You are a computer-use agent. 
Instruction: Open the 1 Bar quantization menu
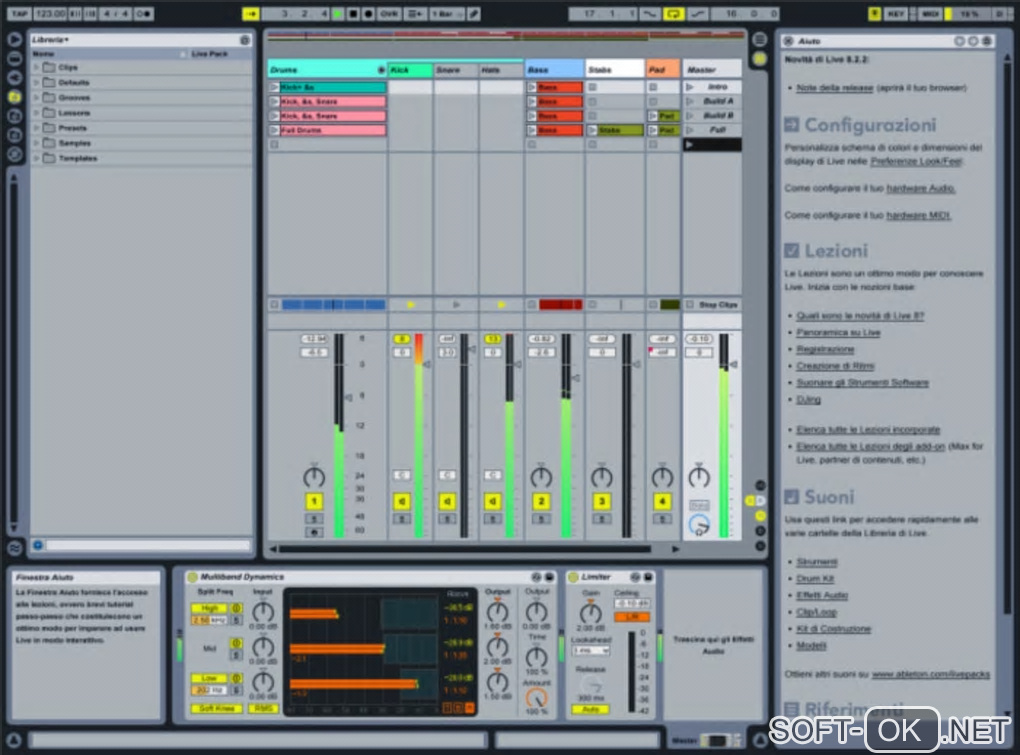446,13
